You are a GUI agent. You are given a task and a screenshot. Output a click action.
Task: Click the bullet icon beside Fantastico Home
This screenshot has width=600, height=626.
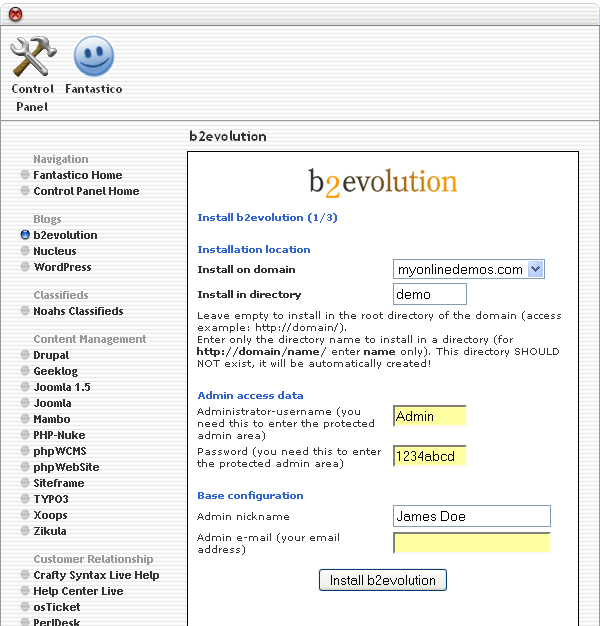25,175
